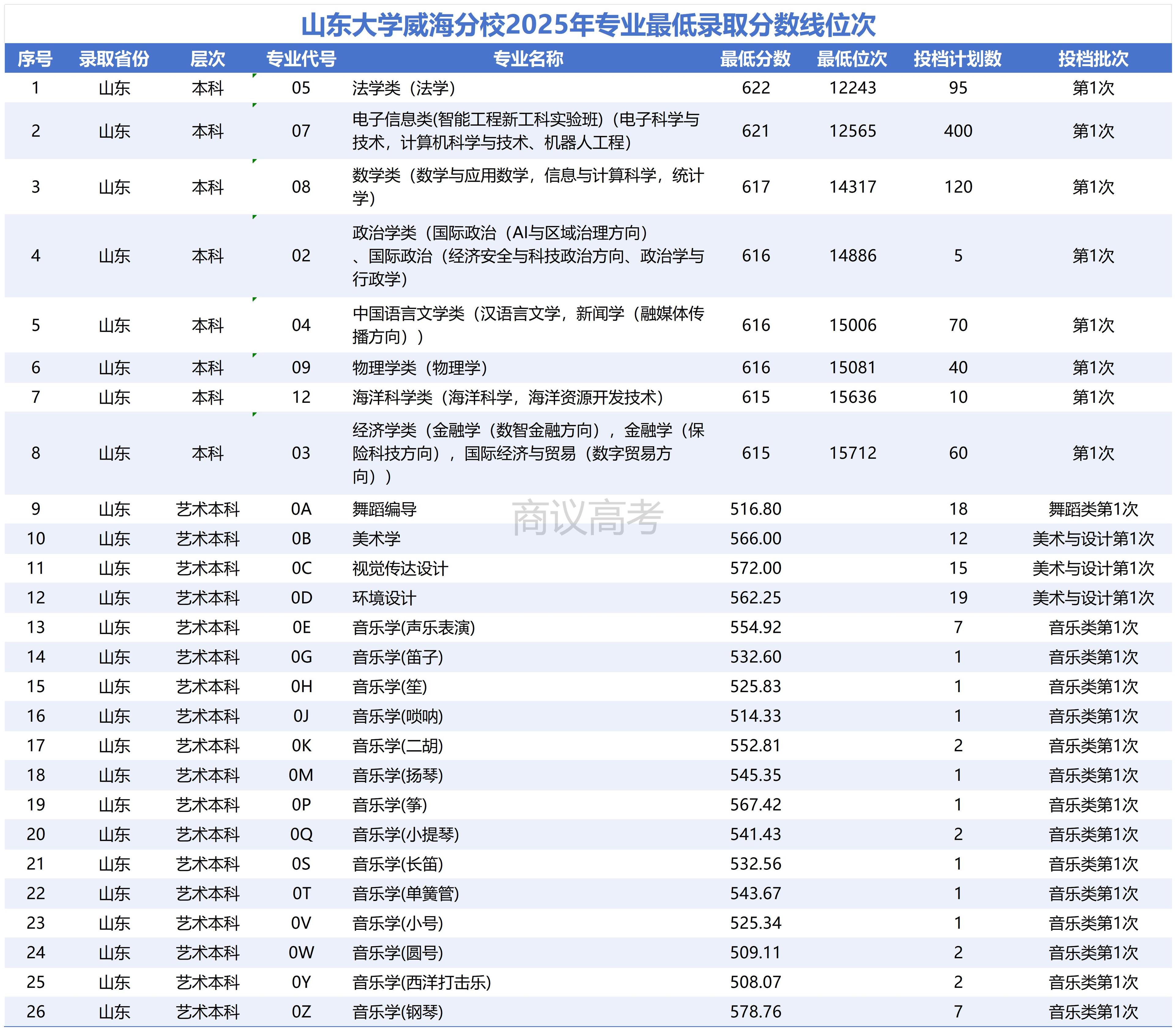1176x1031 pixels.
Task: Click the rank value 15081
Action: pos(853,368)
